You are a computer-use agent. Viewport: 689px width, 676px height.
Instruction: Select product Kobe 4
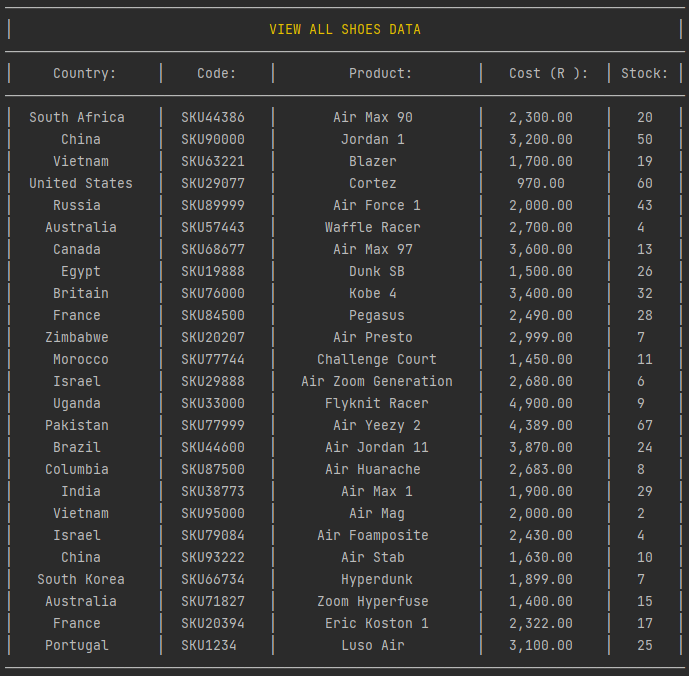(x=373, y=293)
